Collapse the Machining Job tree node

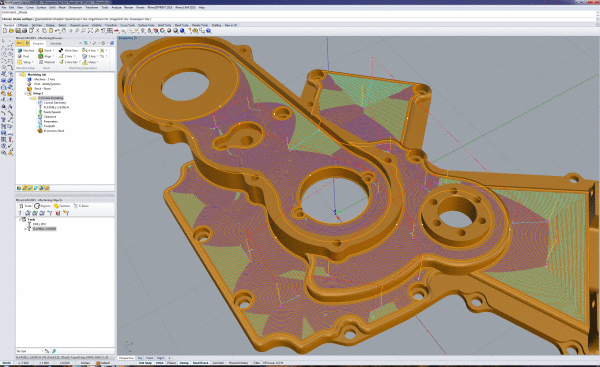[x=20, y=74]
